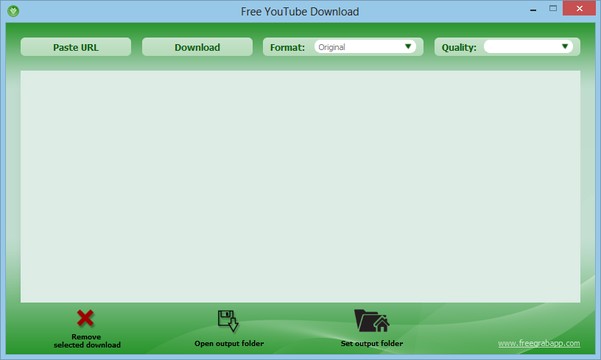Open the Format dropdown showing Original
601x360 pixels.
click(x=365, y=47)
